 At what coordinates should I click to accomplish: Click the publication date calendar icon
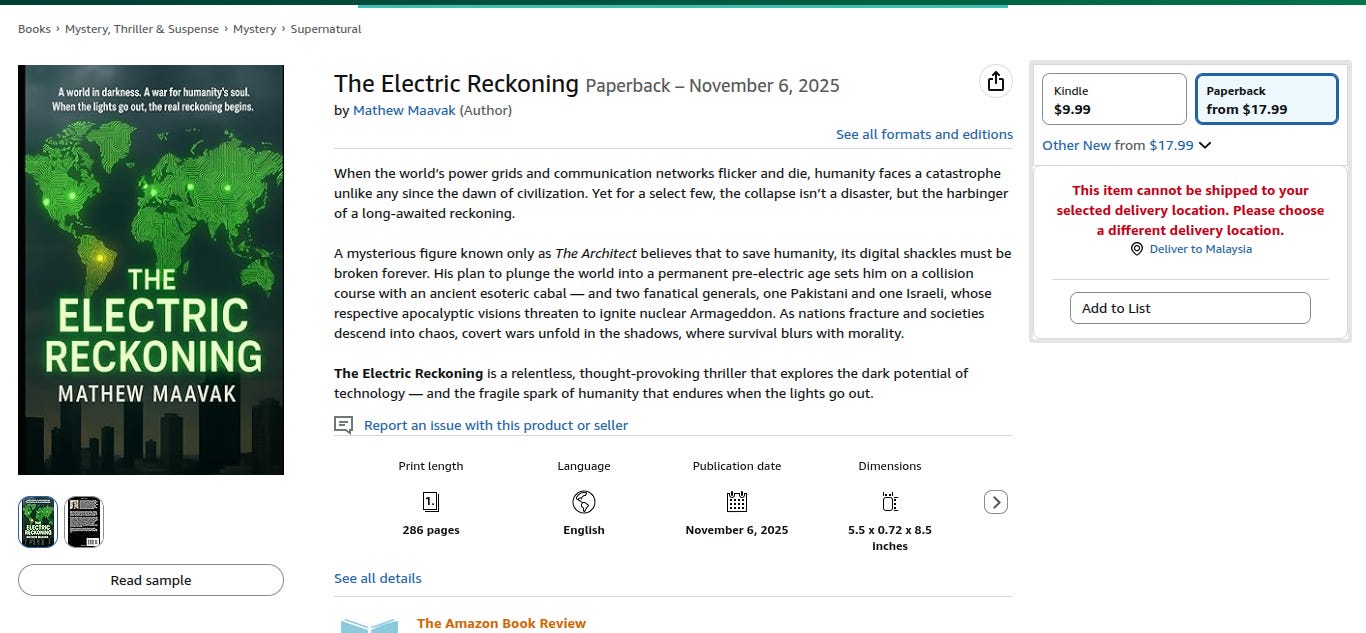tap(737, 502)
